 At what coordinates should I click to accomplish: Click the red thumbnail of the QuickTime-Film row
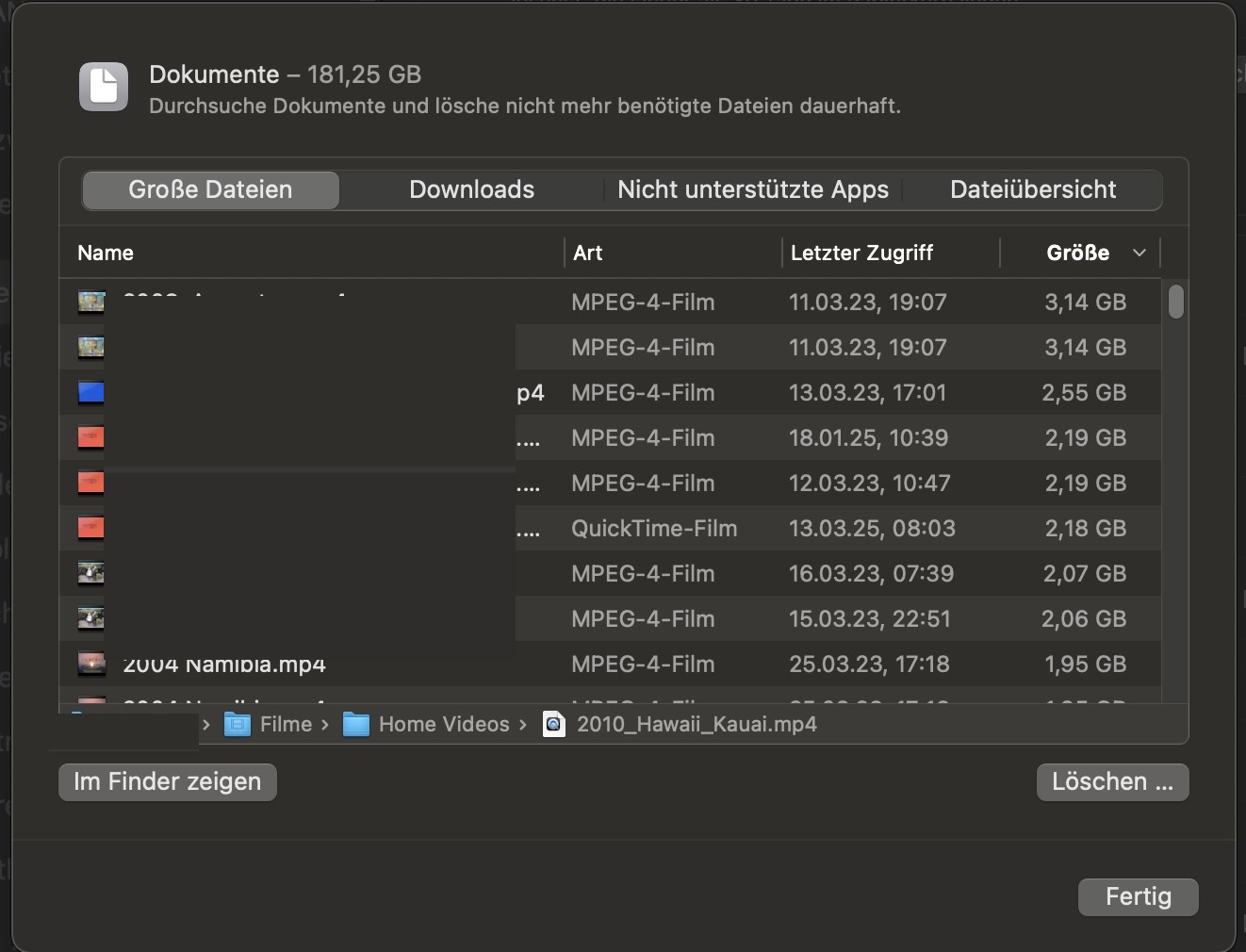click(91, 528)
